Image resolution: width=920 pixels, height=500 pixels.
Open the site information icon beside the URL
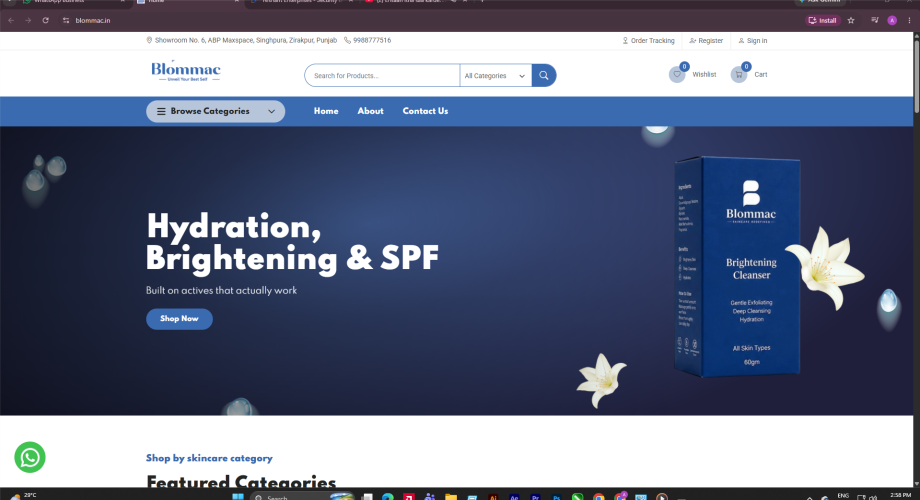tap(66, 21)
